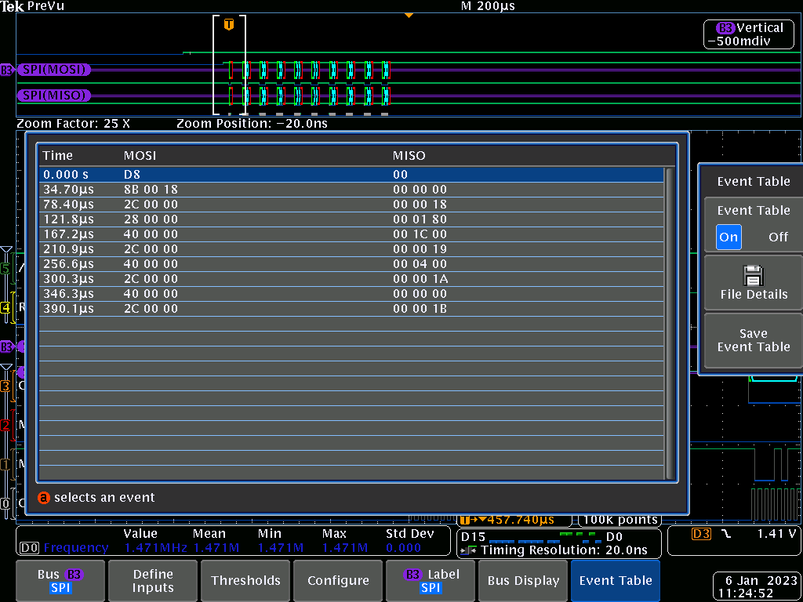This screenshot has width=803, height=602.
Task: Turn Event Table Off
Action: pyautogui.click(x=778, y=237)
